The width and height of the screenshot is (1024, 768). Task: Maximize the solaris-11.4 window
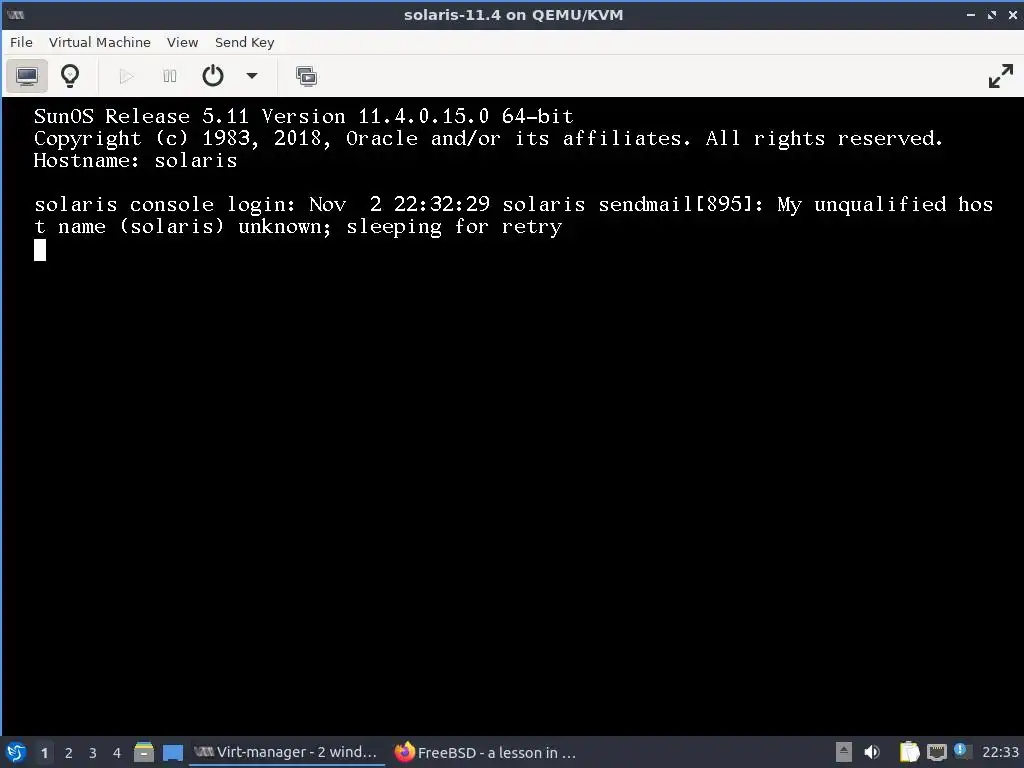pyautogui.click(x=992, y=14)
